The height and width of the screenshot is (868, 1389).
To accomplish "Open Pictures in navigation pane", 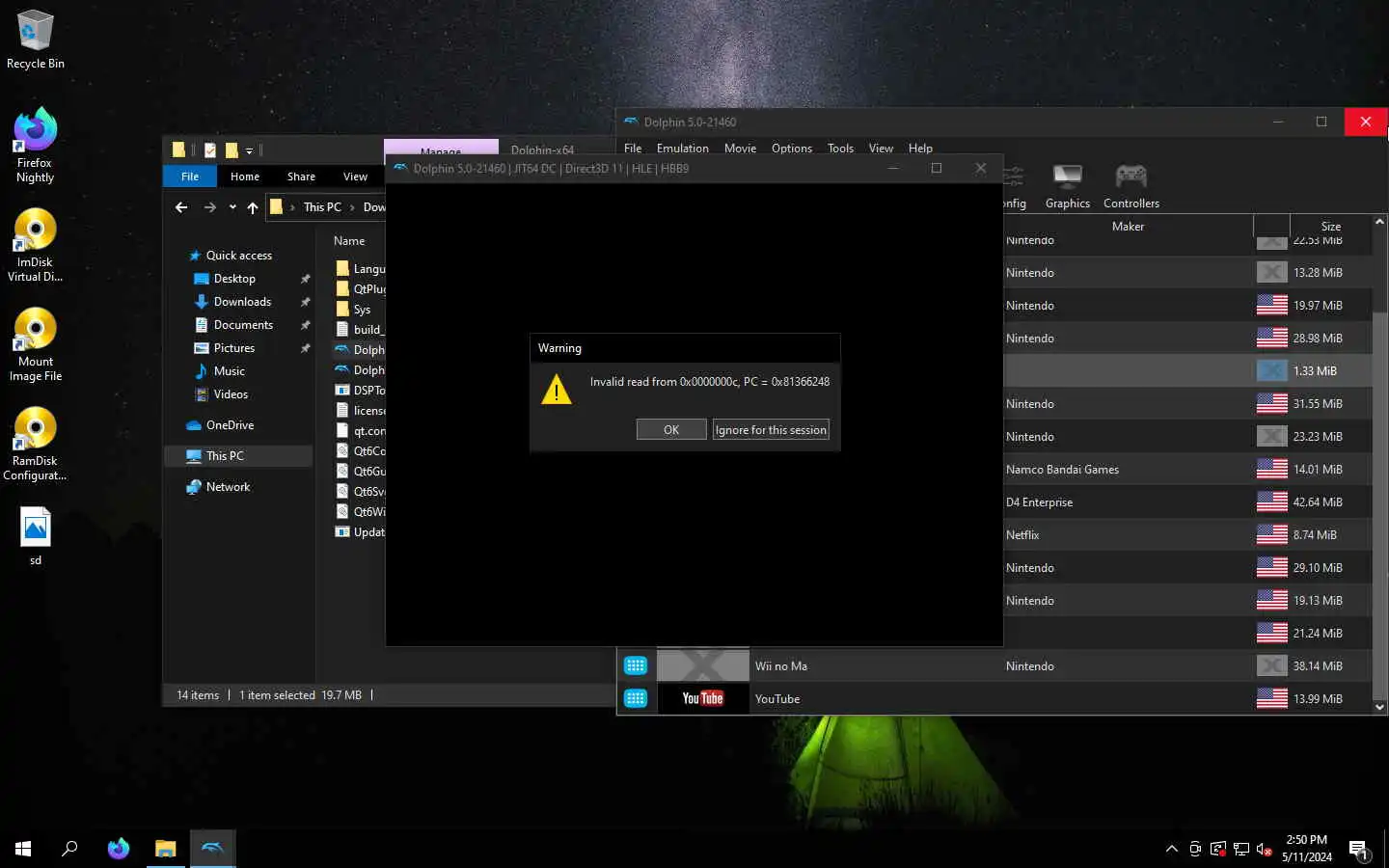I will click(234, 348).
